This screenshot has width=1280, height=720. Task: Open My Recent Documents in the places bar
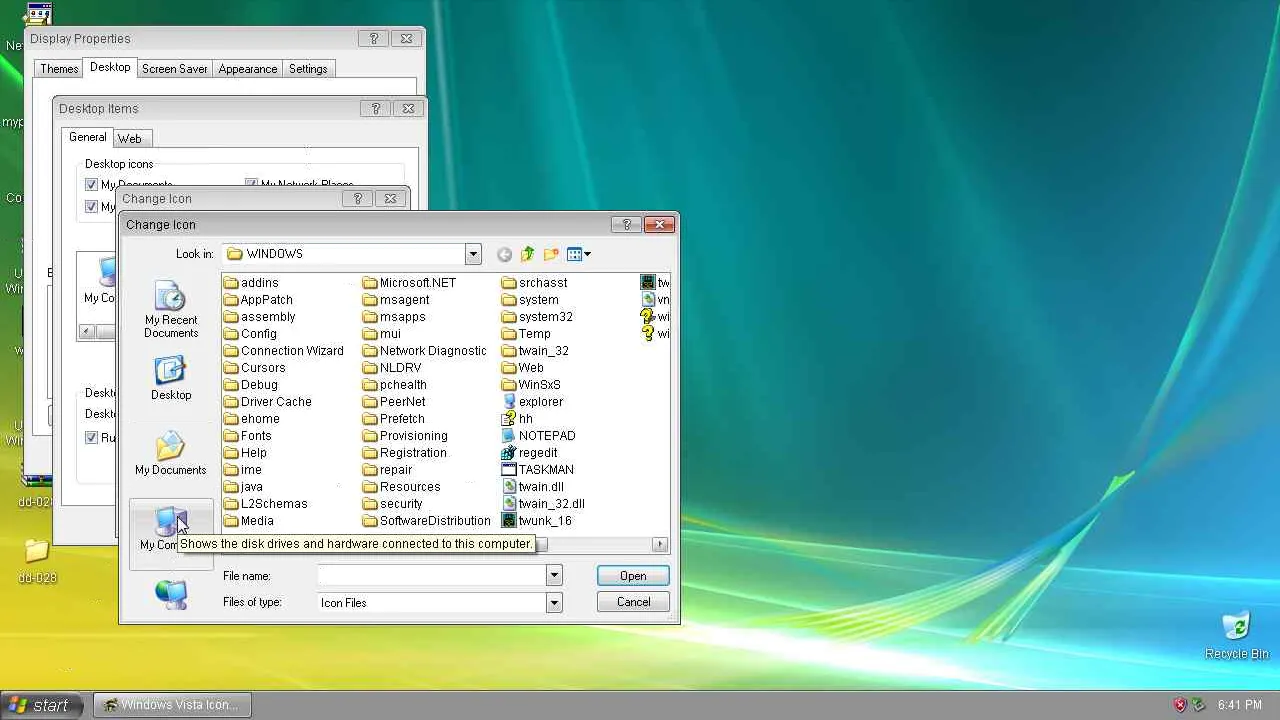coord(171,310)
